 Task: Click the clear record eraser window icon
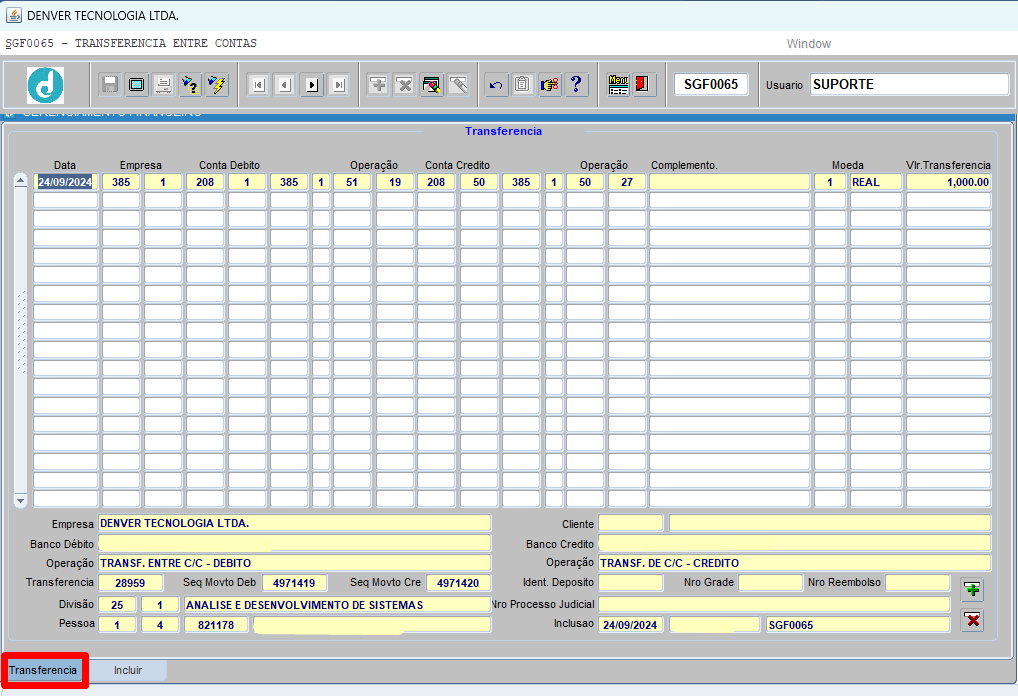[431, 84]
